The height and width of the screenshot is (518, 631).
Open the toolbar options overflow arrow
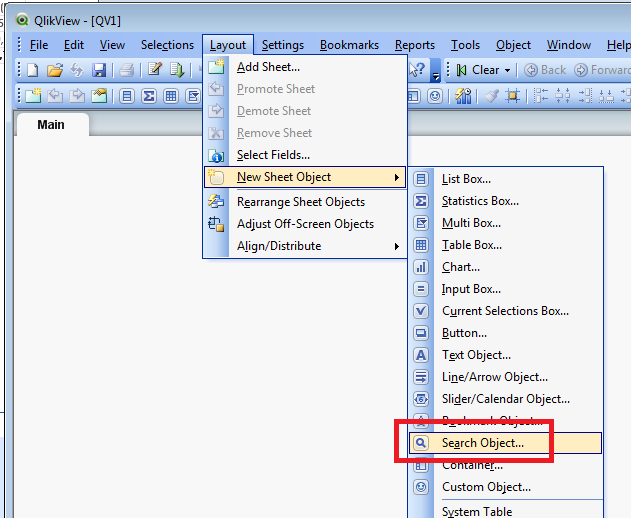pyautogui.click(x=435, y=70)
